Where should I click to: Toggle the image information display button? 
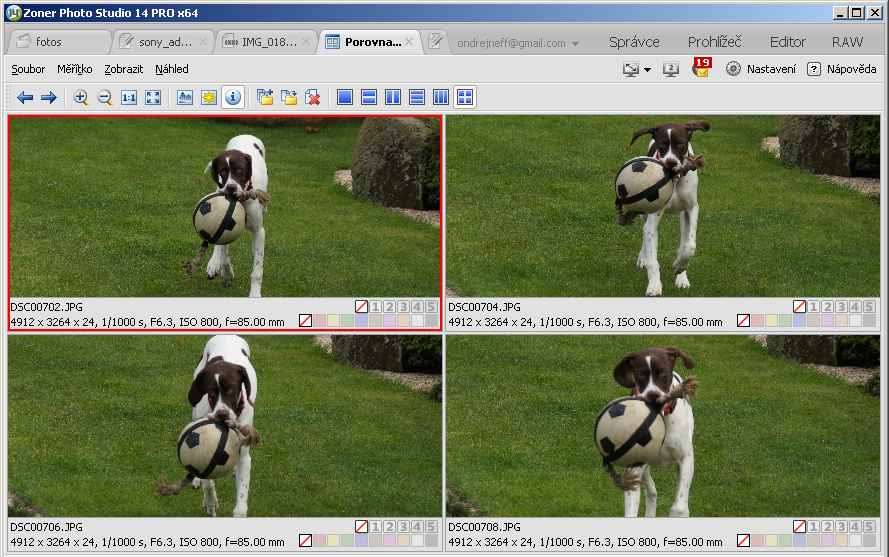tap(233, 97)
